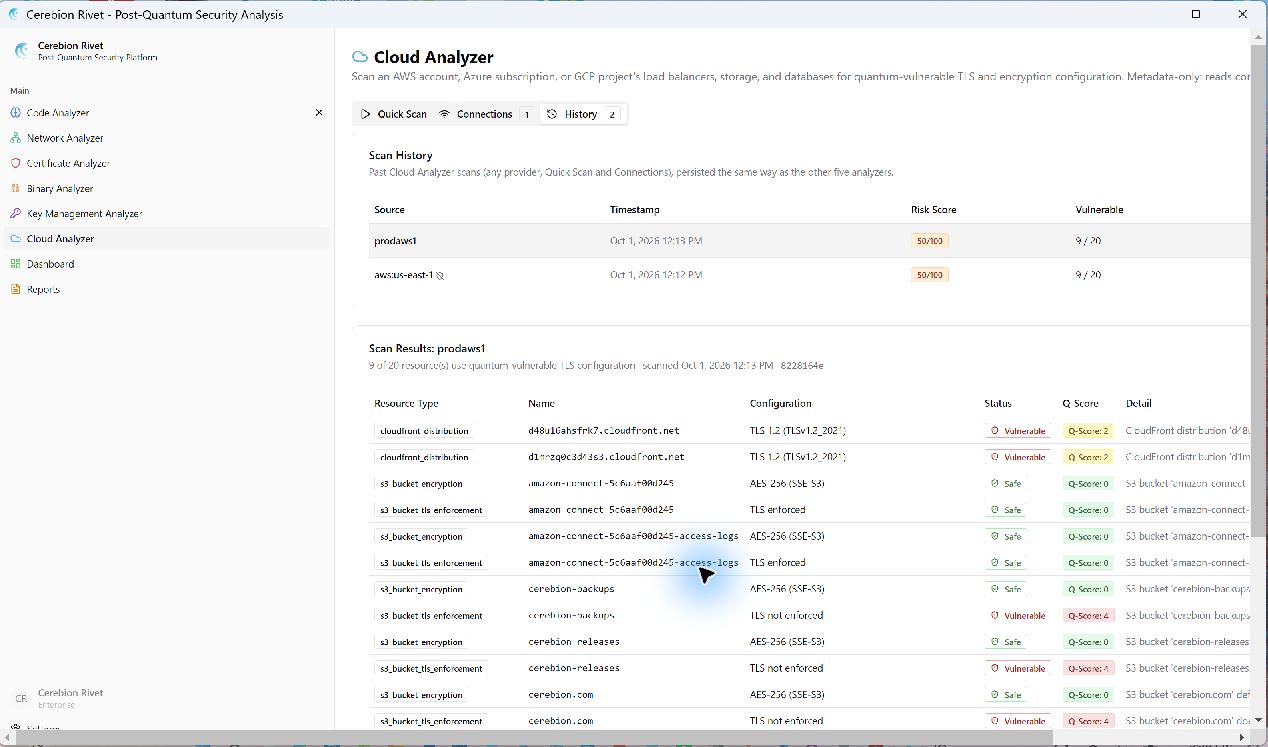The height and width of the screenshot is (747, 1268).
Task: Click the Scan Results: prodaws1 heading
Action: pyautogui.click(x=427, y=349)
